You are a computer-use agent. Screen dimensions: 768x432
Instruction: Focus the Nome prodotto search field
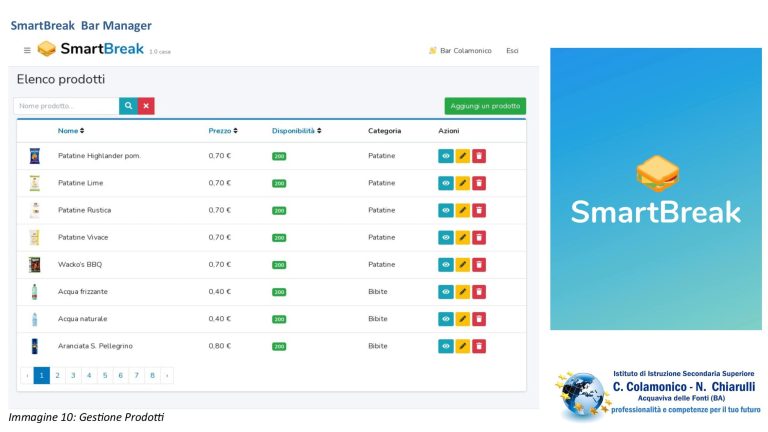(x=66, y=106)
